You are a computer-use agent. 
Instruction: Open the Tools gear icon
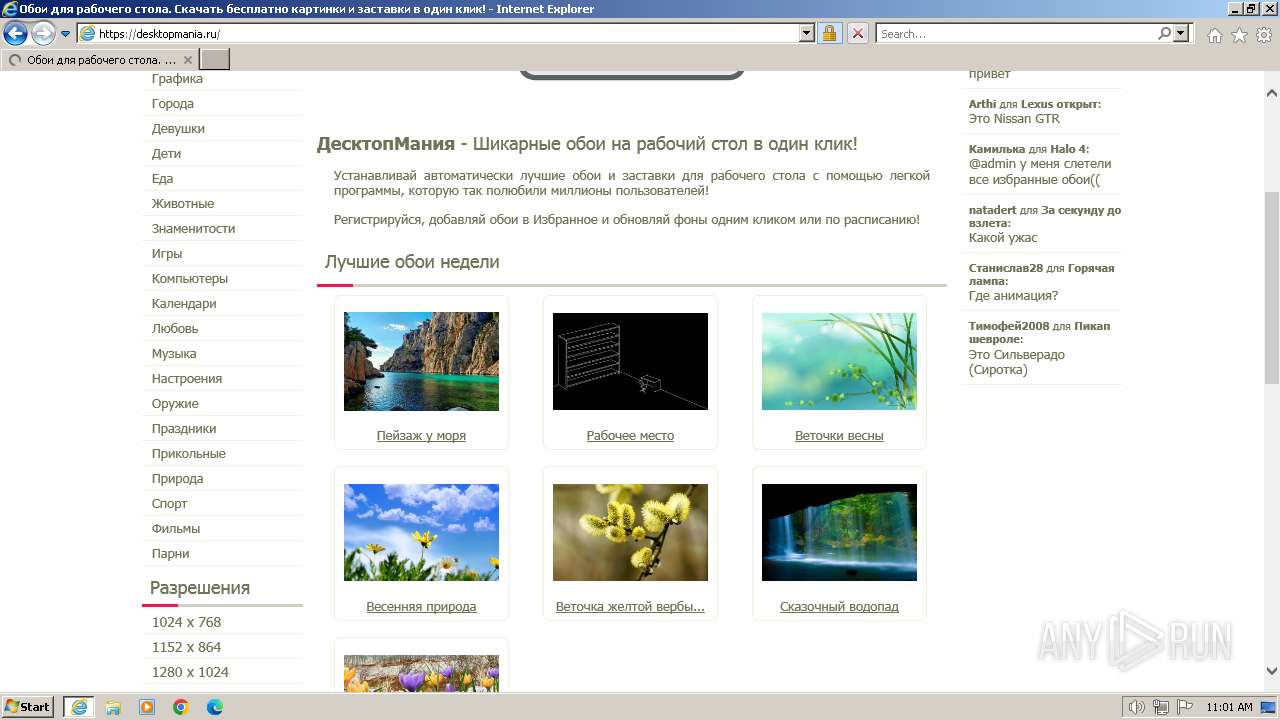tap(1264, 34)
